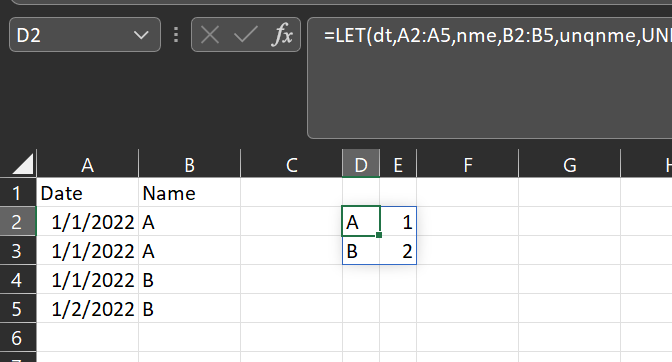
Task: Select empty cell G3
Action: click(x=570, y=251)
